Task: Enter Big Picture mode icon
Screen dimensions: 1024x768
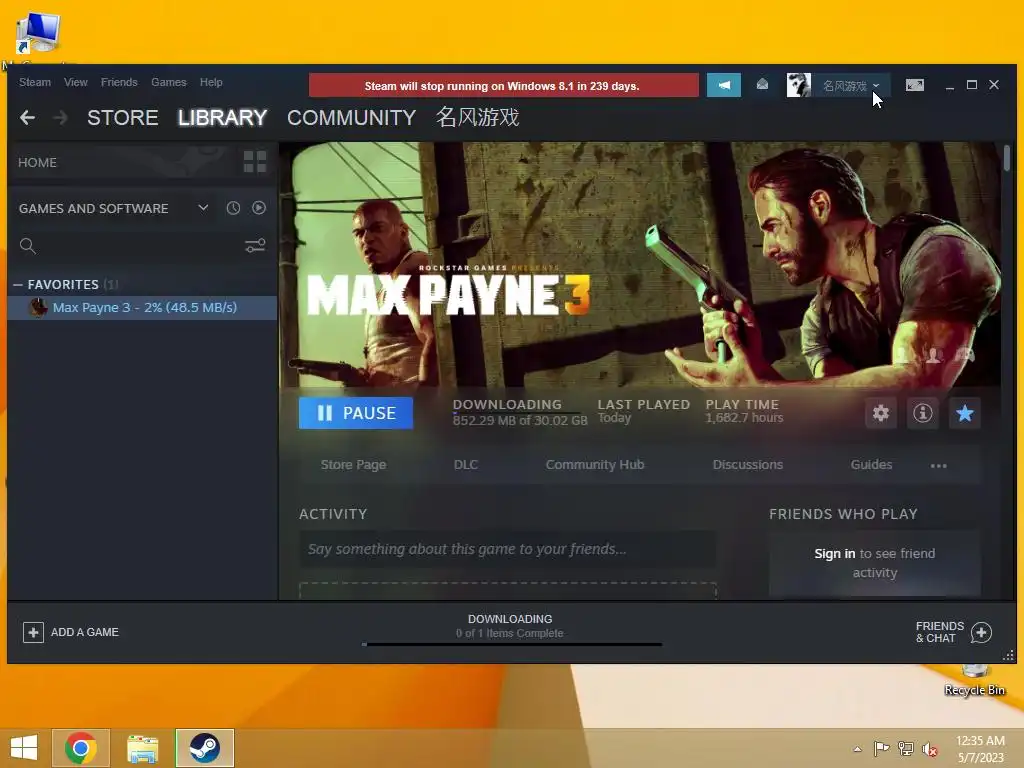Action: (x=914, y=86)
